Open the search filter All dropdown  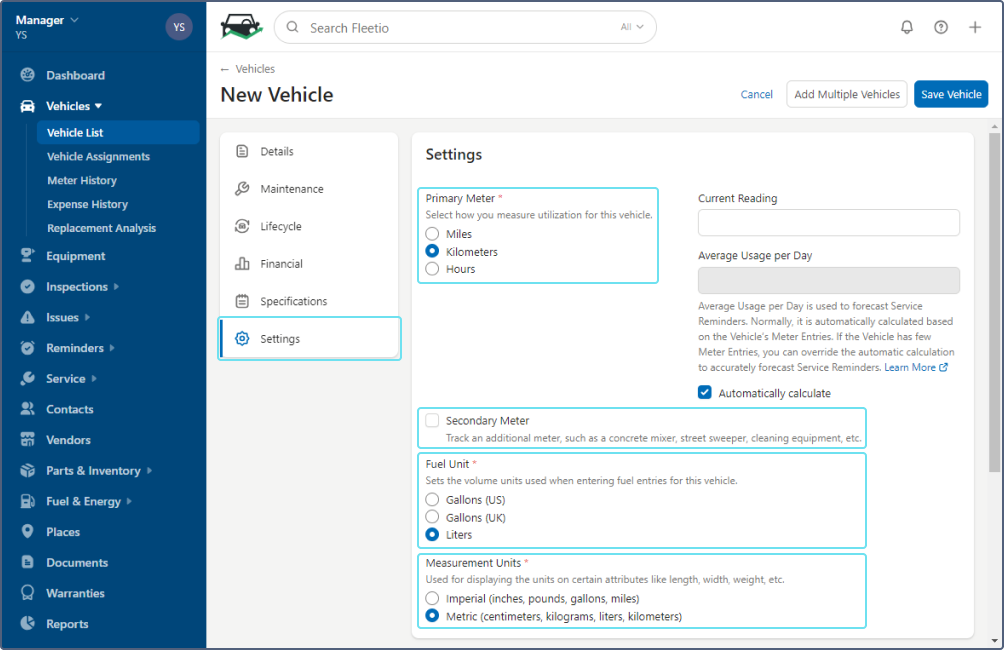tap(632, 28)
